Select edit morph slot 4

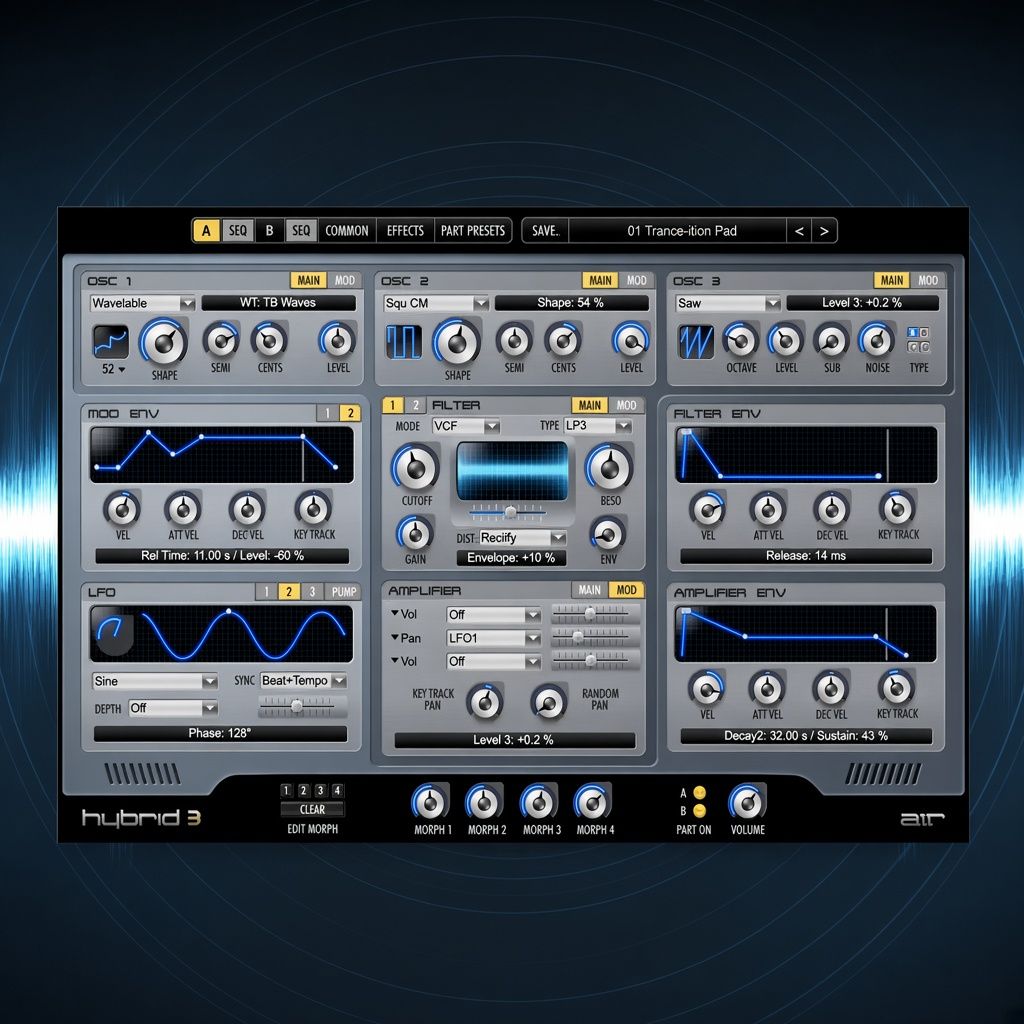pyautogui.click(x=337, y=791)
